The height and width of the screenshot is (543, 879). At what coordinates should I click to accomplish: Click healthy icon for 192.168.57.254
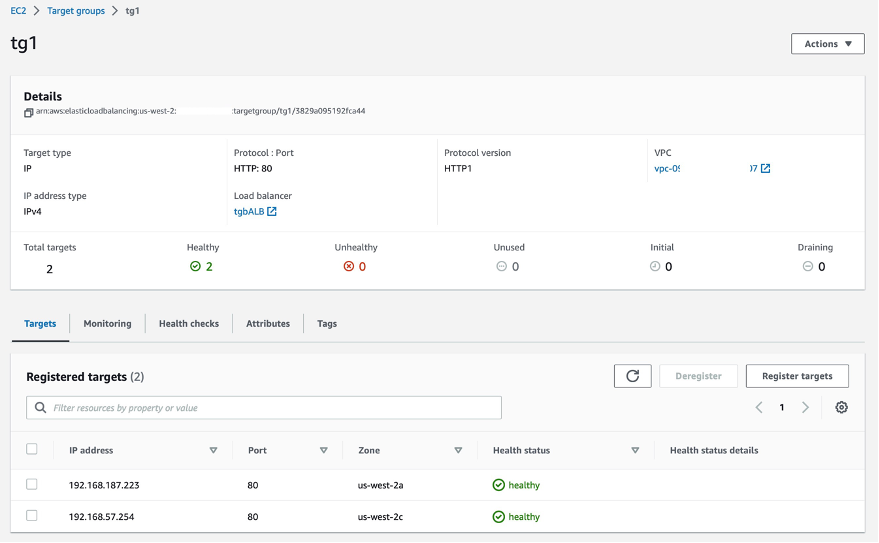498,517
